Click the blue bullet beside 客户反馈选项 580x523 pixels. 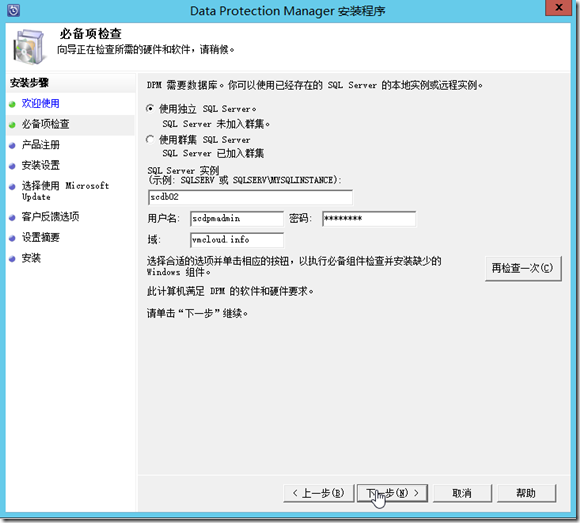click(12, 217)
